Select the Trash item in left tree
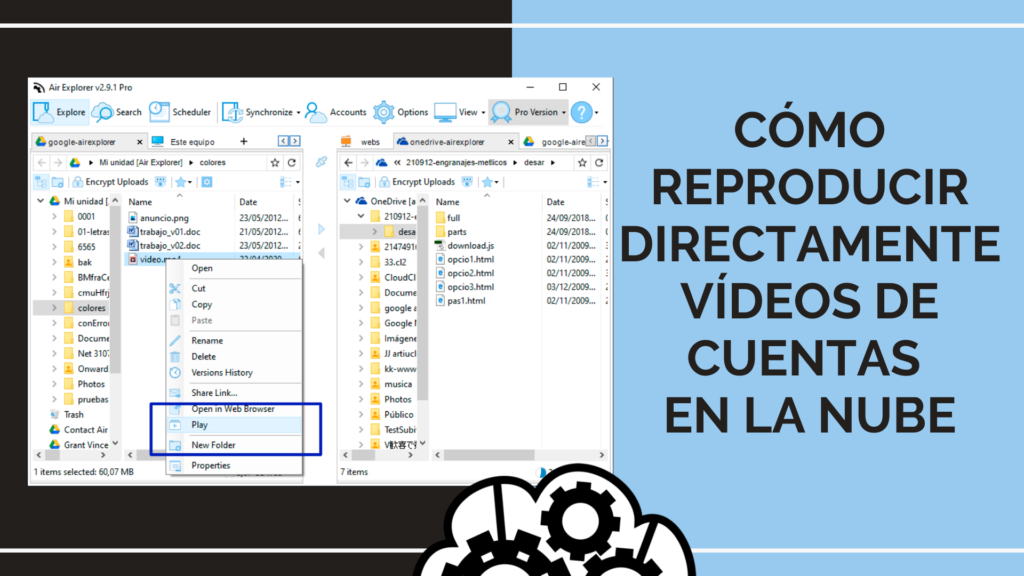This screenshot has height=576, width=1024. (67, 415)
